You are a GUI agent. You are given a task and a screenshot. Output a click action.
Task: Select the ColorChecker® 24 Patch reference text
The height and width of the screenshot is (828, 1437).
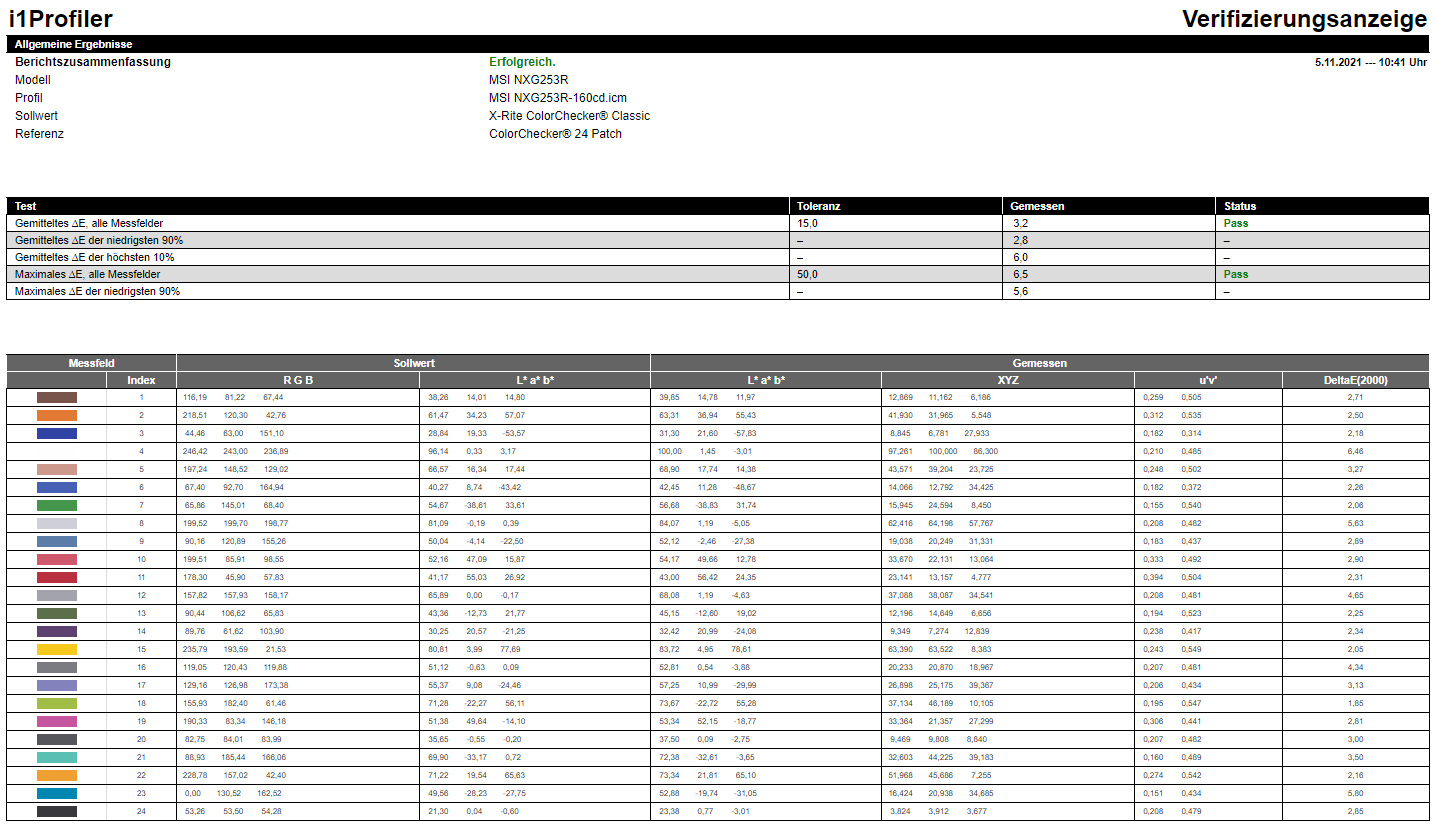(x=555, y=134)
